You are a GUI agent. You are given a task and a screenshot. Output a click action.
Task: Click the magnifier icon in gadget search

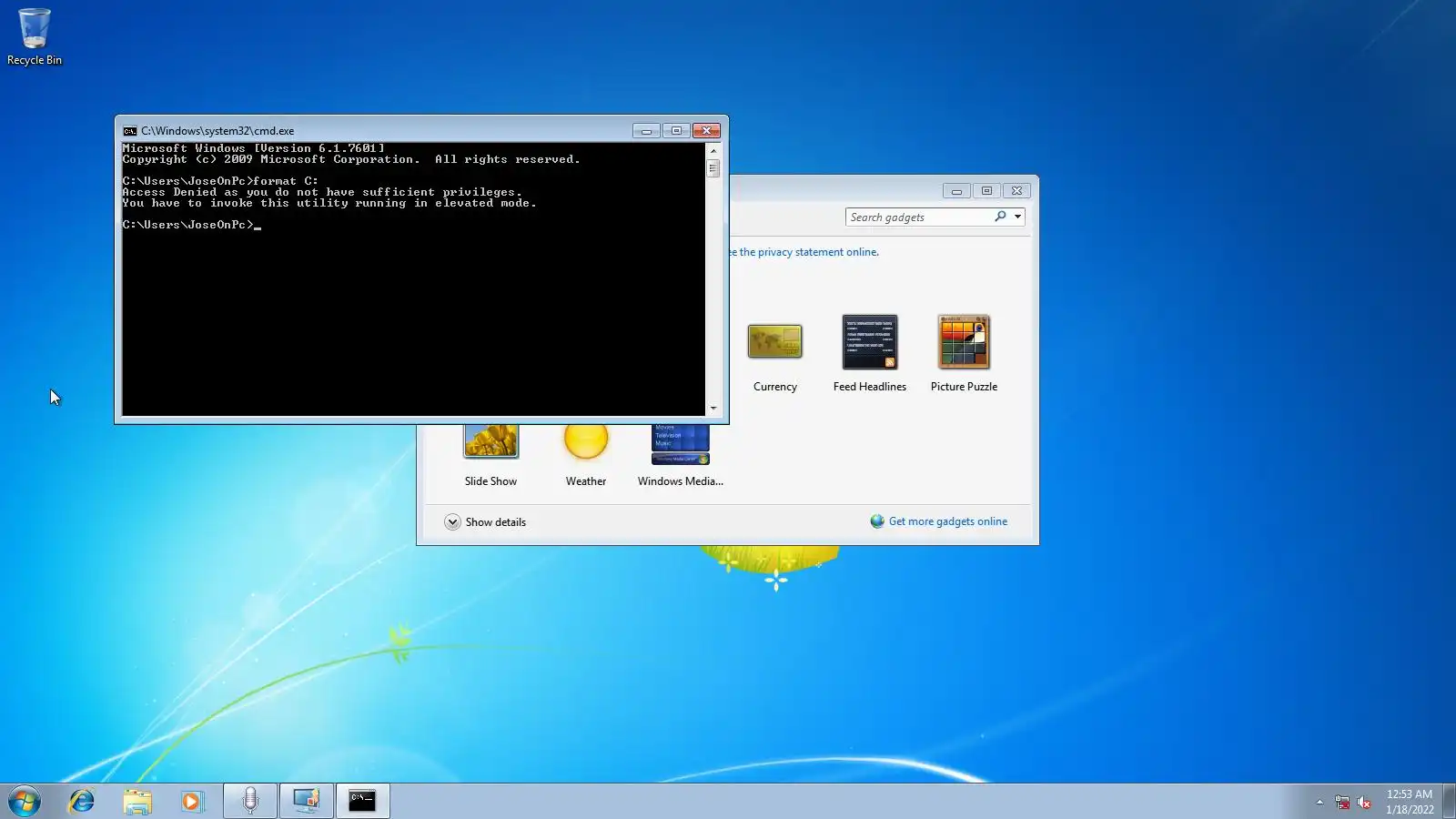tap(1000, 217)
